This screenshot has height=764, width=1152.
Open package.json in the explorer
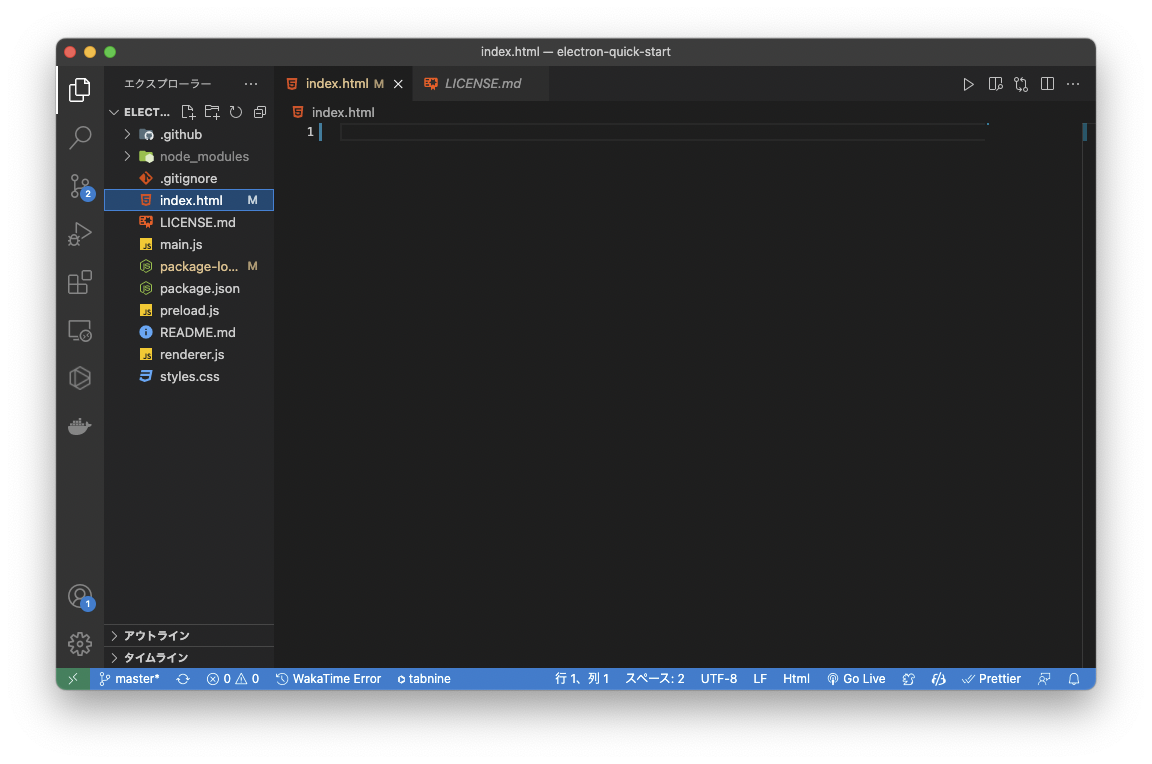click(190, 289)
